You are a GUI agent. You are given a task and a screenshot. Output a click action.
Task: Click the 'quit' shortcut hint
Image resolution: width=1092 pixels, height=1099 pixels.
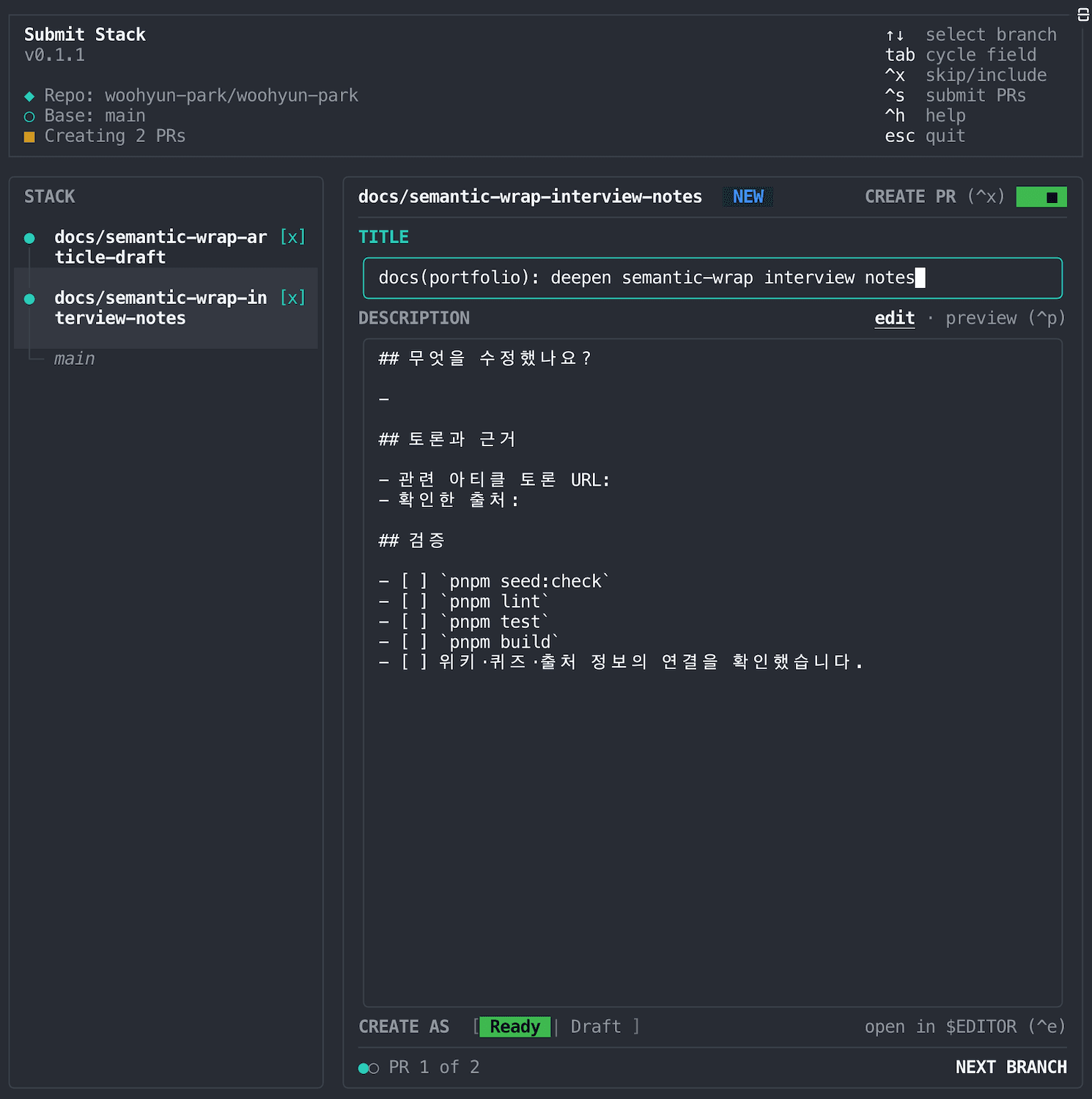click(x=945, y=136)
